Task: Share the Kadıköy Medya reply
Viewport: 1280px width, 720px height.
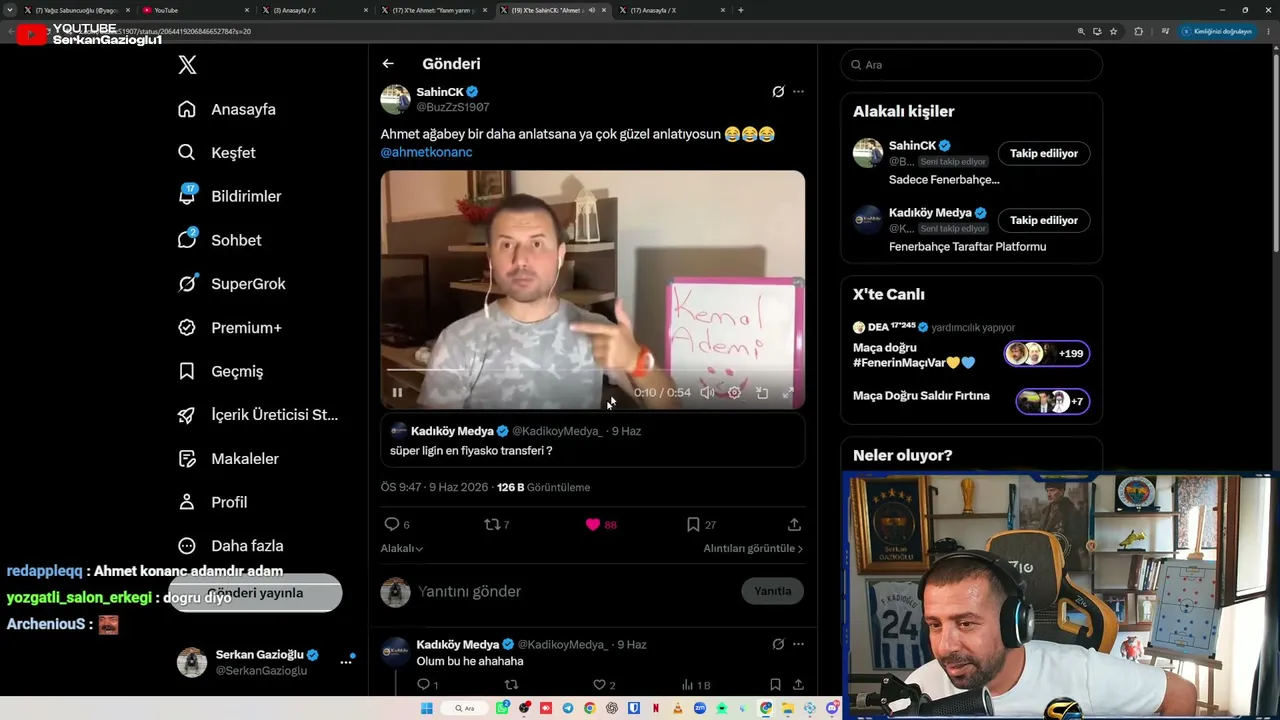Action: pyautogui.click(x=798, y=685)
